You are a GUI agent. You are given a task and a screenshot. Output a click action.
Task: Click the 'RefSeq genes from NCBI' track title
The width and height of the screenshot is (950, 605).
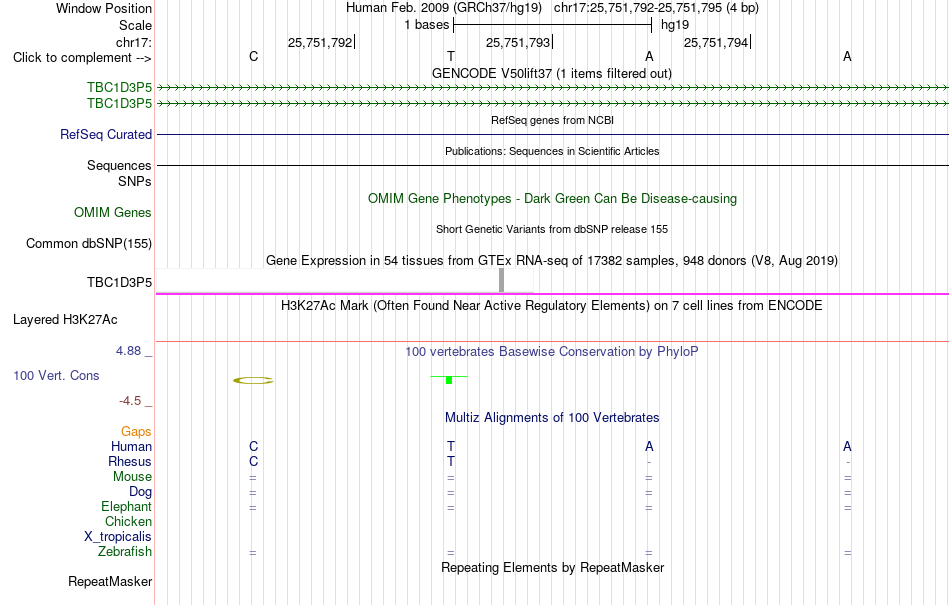[x=552, y=121]
